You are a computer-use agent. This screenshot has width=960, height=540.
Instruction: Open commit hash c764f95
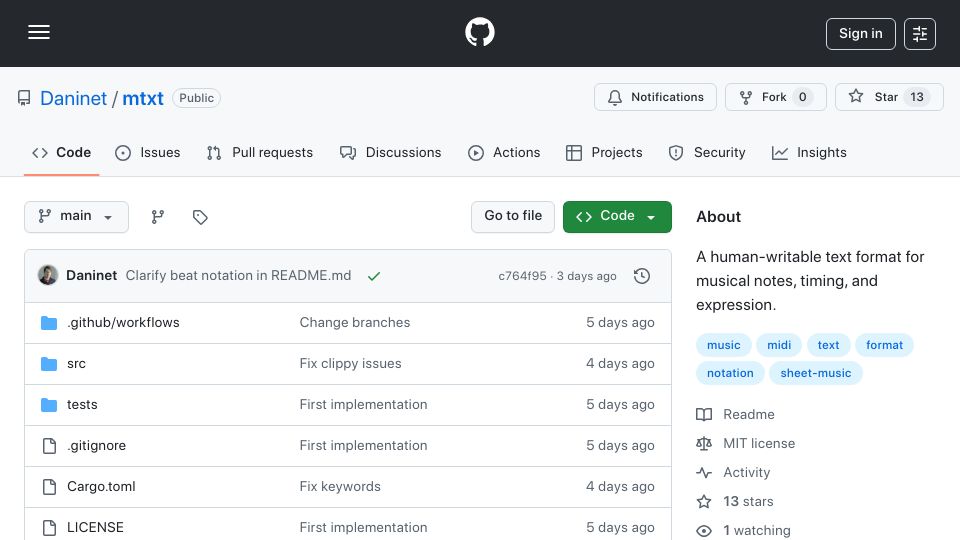click(x=522, y=276)
